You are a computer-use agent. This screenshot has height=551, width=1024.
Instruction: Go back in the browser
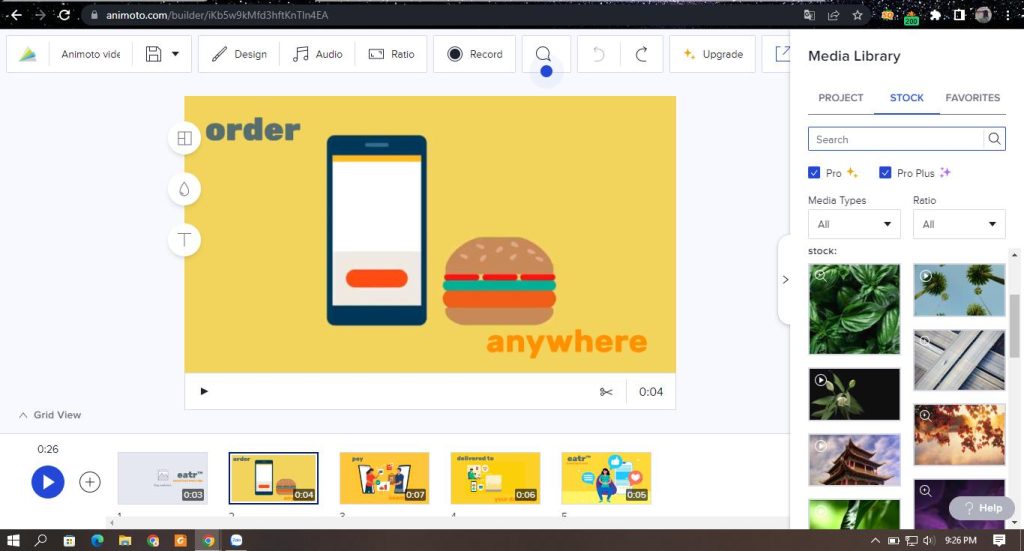pyautogui.click(x=16, y=14)
